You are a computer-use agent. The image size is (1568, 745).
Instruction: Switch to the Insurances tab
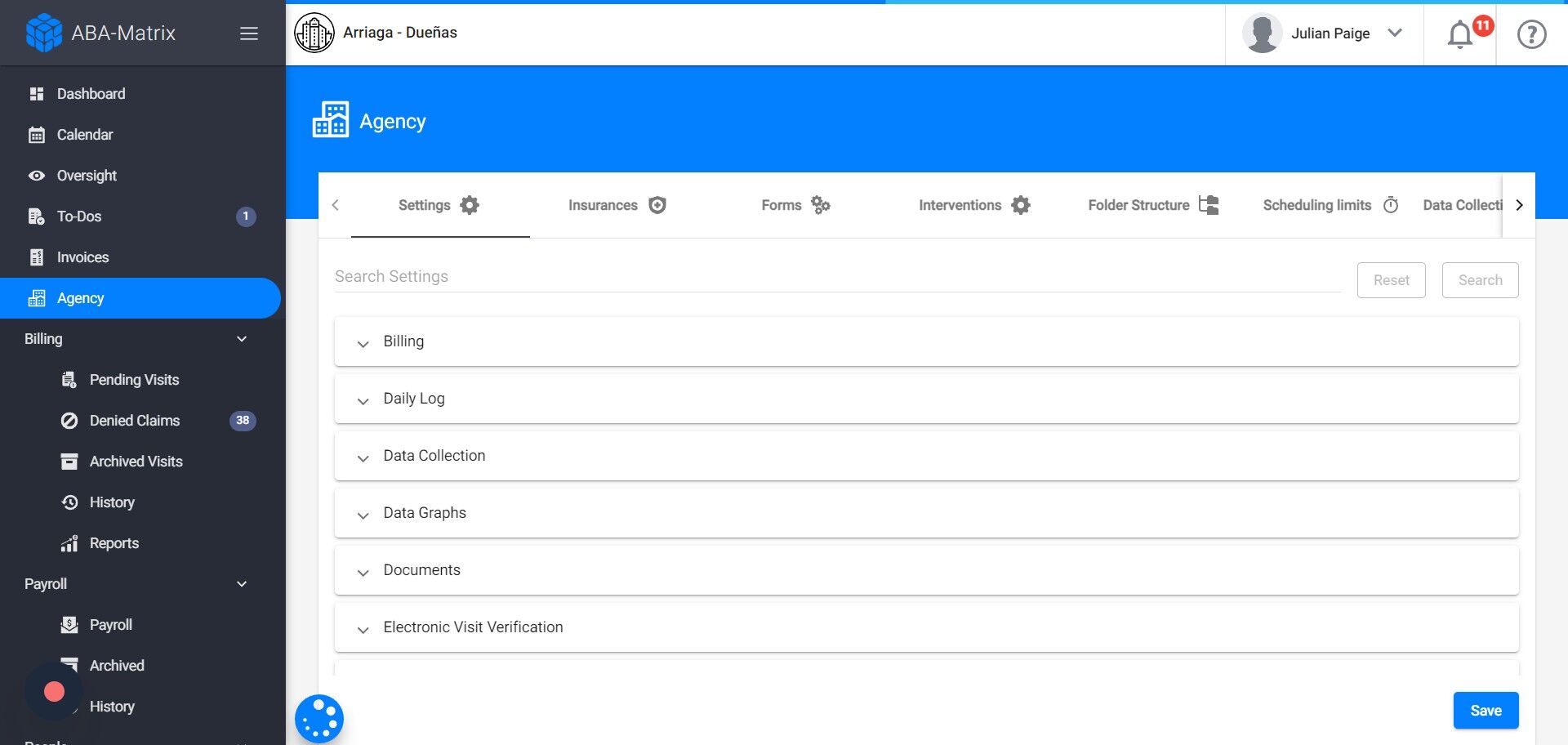[x=618, y=205]
